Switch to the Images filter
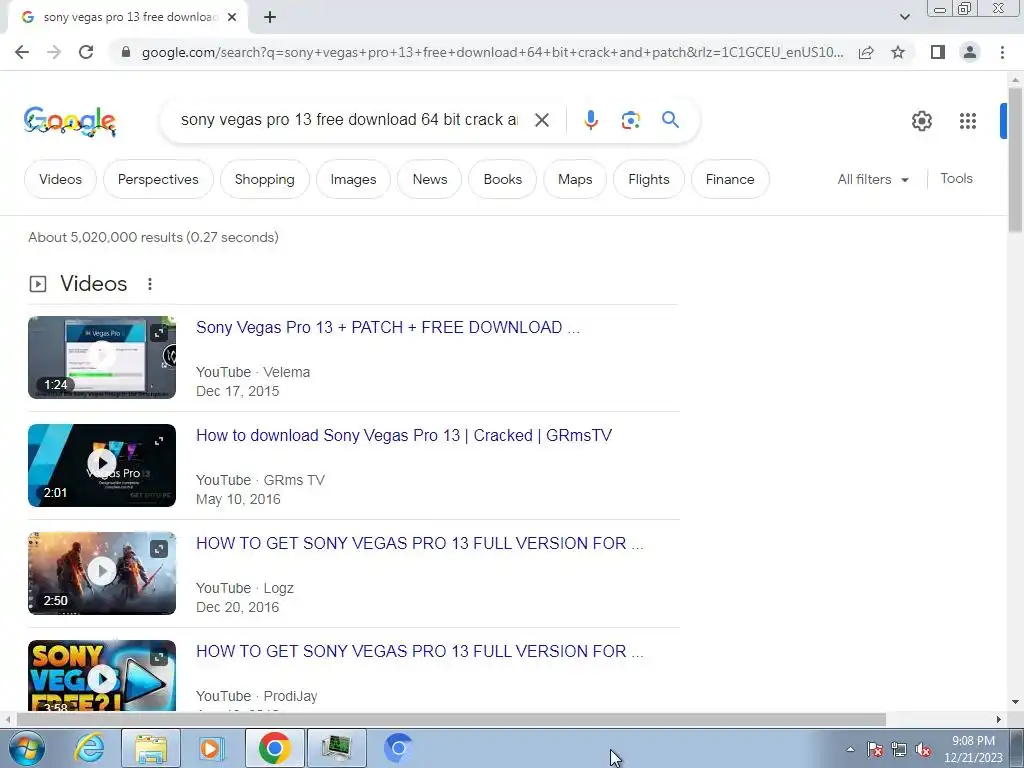The height and width of the screenshot is (768, 1024). 353,180
